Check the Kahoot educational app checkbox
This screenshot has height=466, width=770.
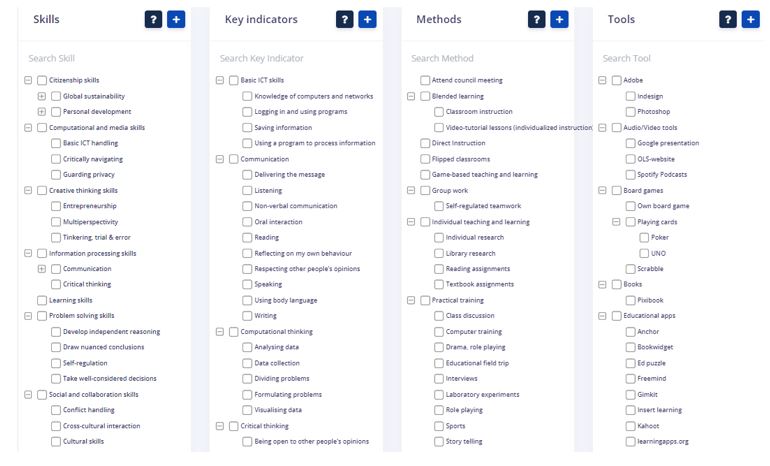point(630,425)
